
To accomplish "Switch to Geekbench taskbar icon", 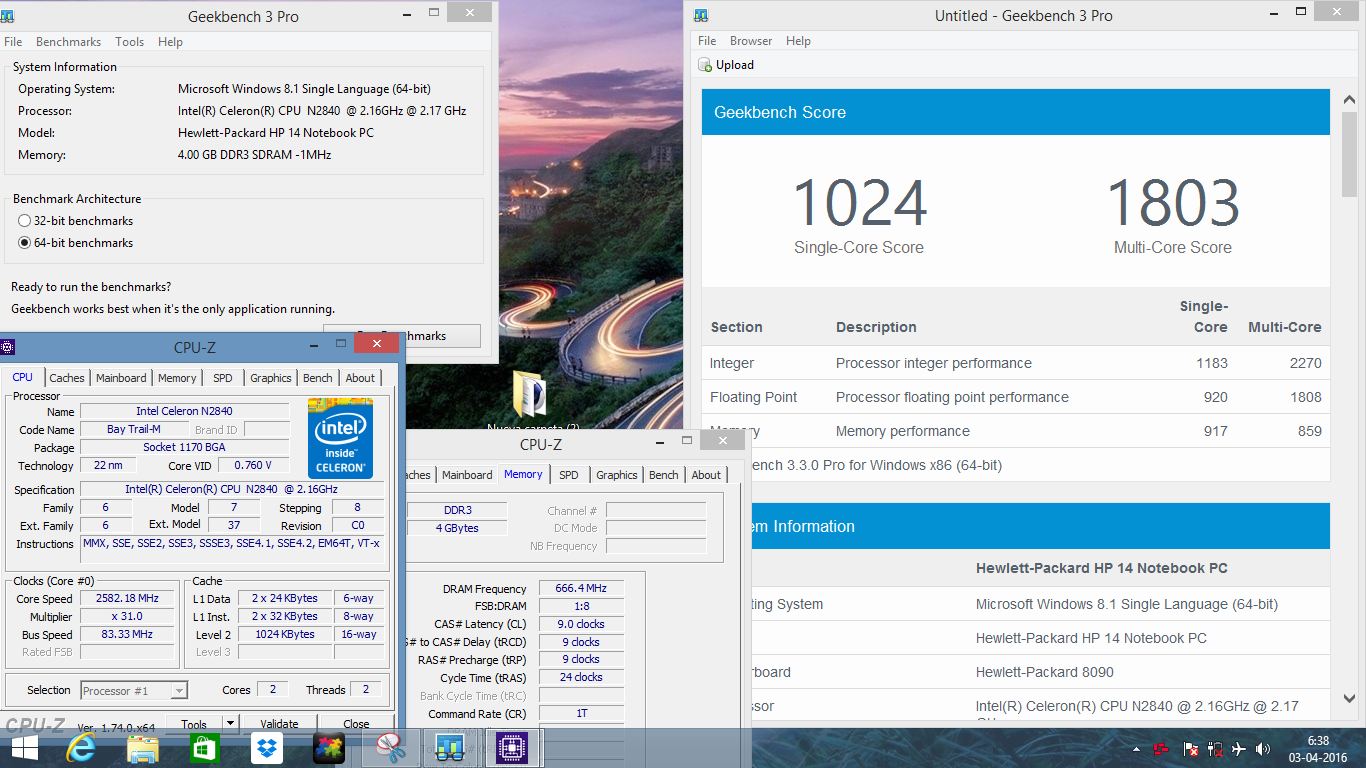I will pyautogui.click(x=452, y=748).
